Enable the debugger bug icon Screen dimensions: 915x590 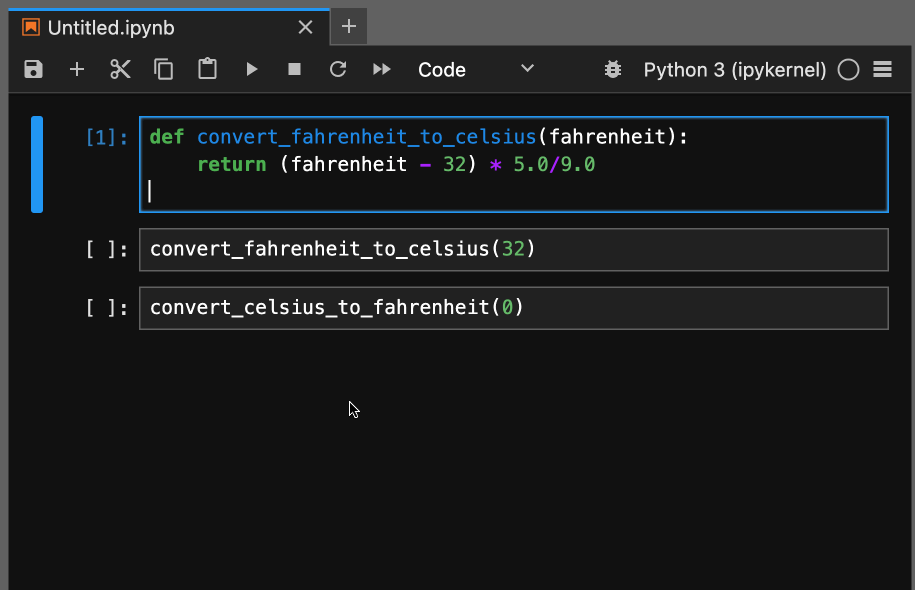[613, 69]
